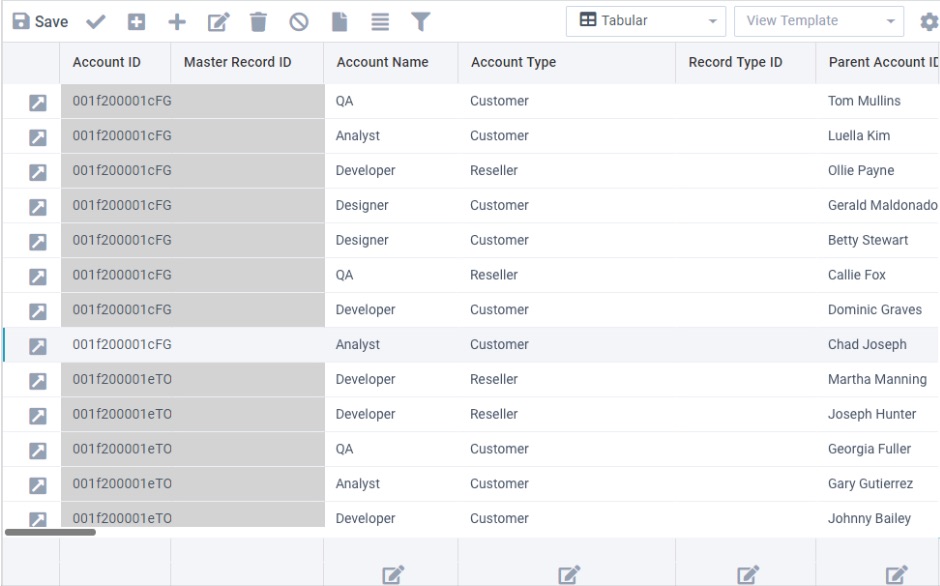Screen dimensions: 940x586
Task: Sort by Account Name column header
Action: (x=382, y=62)
